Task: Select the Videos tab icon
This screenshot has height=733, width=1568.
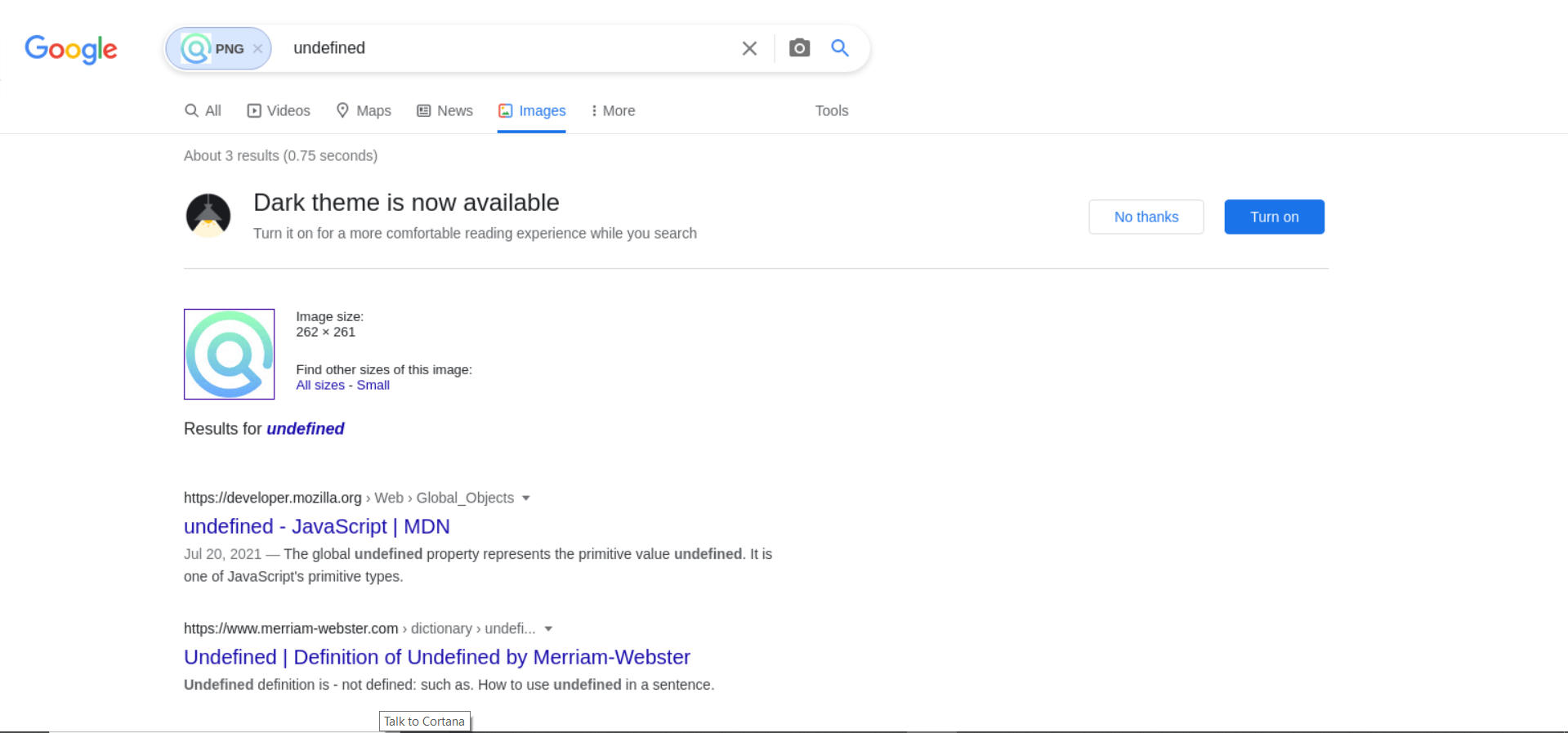Action: click(252, 110)
